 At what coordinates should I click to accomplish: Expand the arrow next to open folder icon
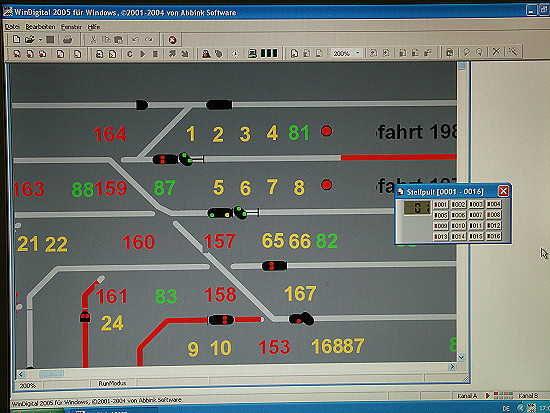40,40
